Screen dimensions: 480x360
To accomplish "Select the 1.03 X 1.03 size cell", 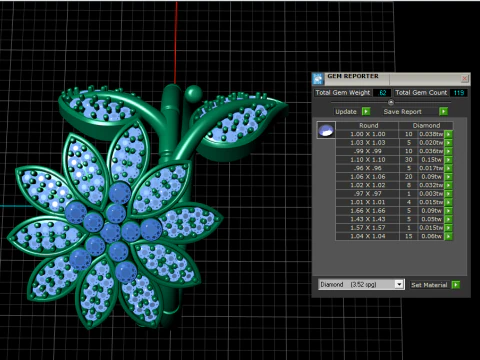I will coord(368,143).
